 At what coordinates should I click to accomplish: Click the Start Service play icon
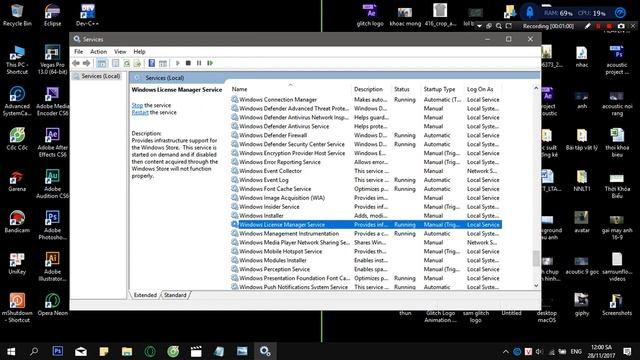click(x=178, y=63)
